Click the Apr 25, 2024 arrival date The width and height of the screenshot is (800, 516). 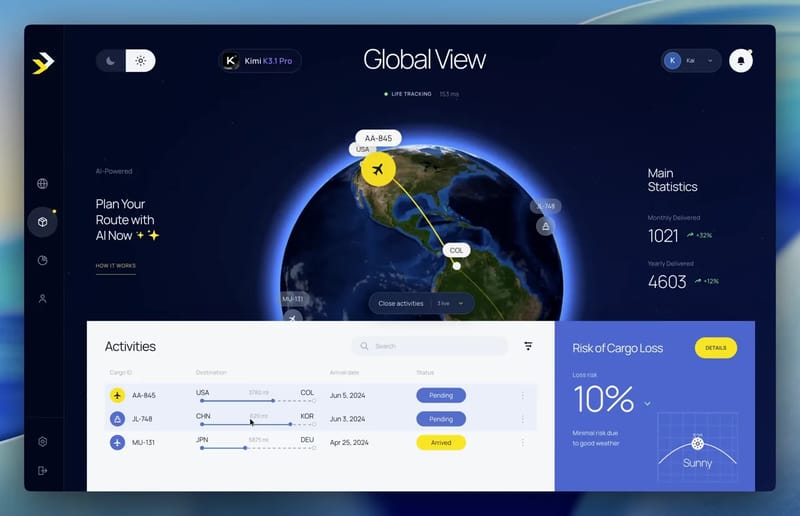pos(349,442)
